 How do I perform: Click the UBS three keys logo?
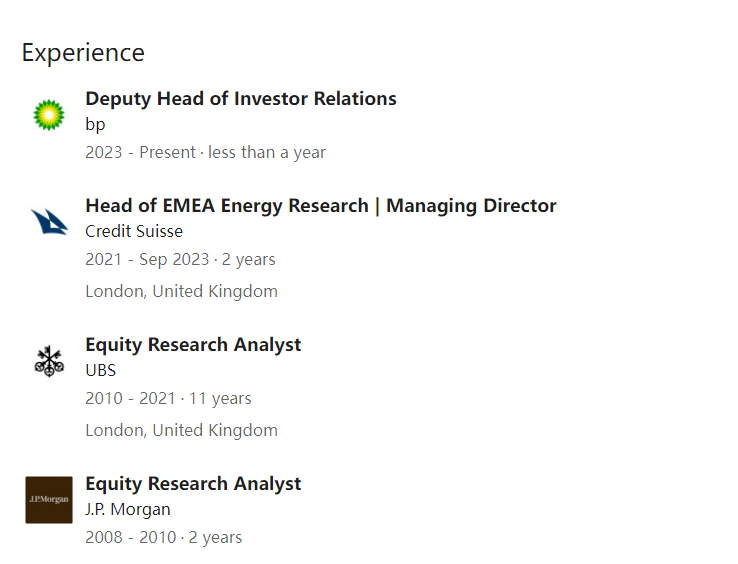tap(49, 361)
